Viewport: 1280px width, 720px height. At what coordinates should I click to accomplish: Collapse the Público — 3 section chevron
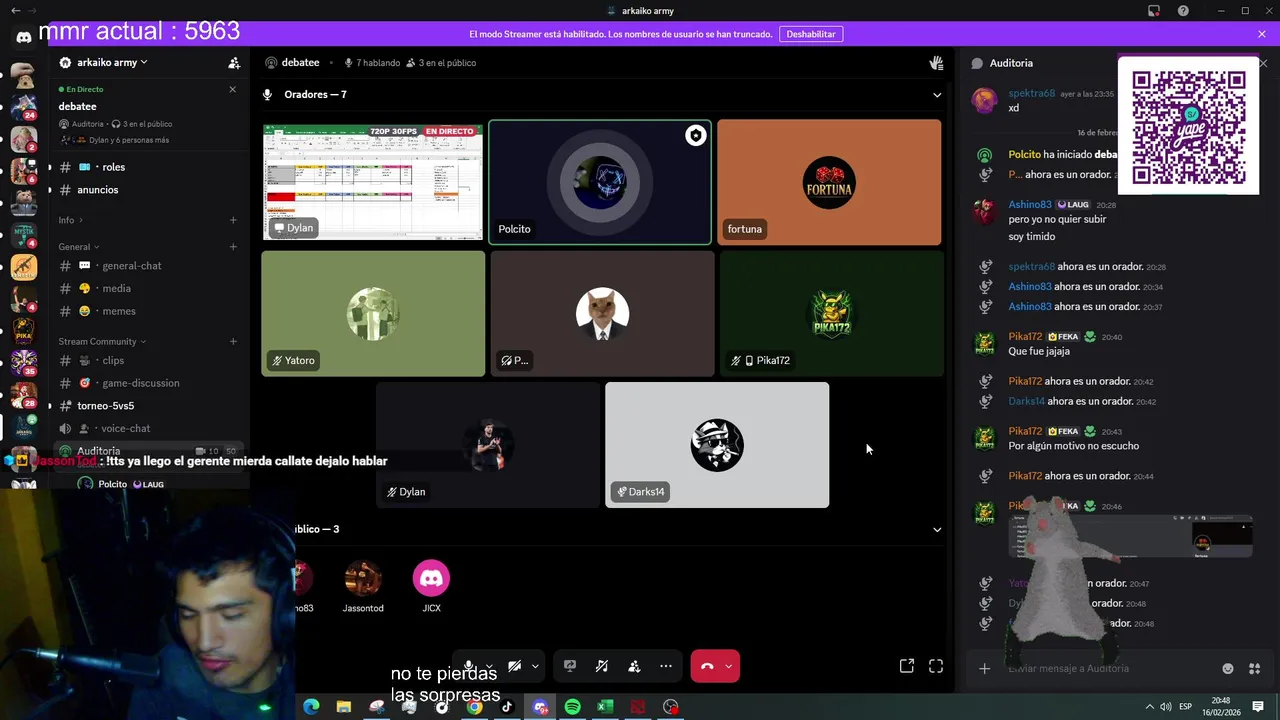936,529
